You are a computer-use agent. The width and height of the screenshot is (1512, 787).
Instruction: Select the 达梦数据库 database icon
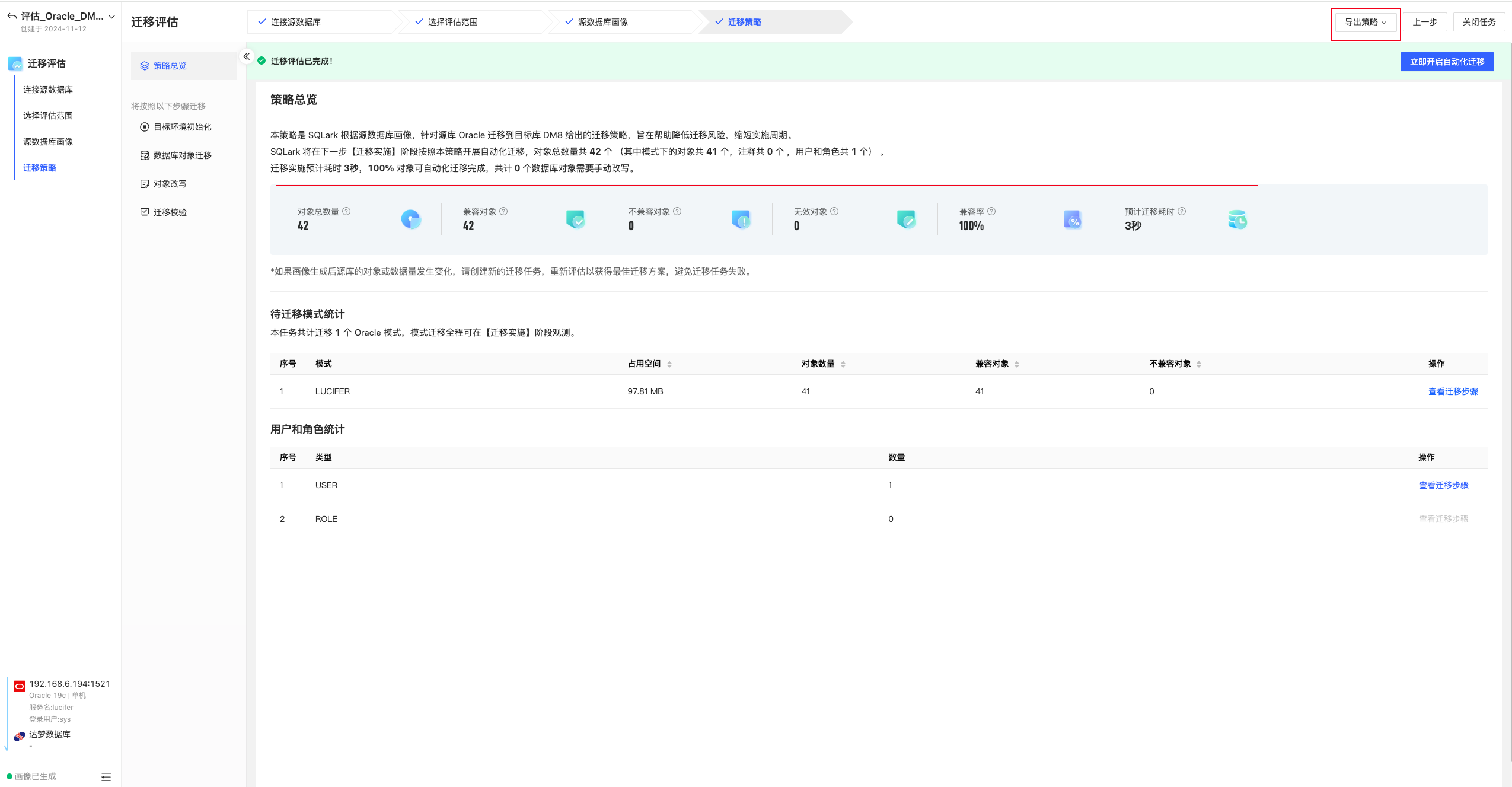click(x=18, y=735)
